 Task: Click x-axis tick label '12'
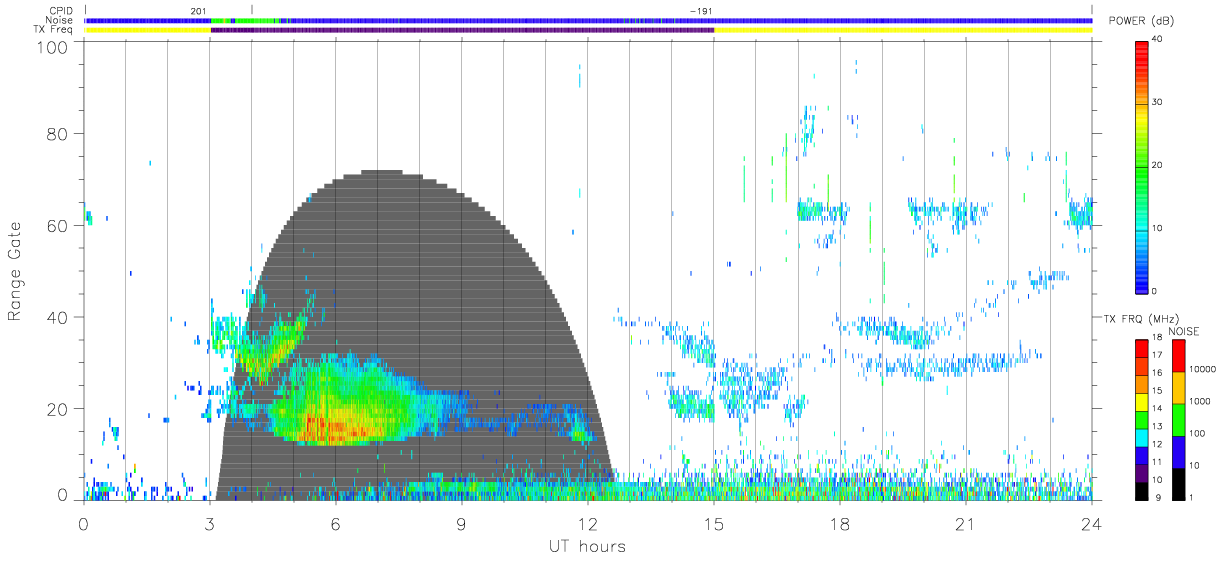pyautogui.click(x=587, y=523)
